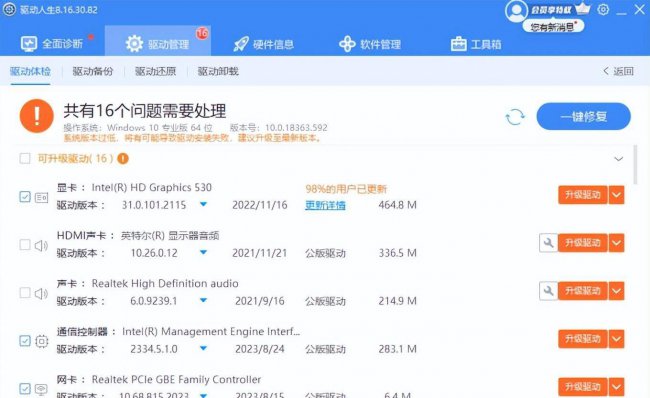Uncheck Intel Management Engine checkbox

[x=25, y=341]
